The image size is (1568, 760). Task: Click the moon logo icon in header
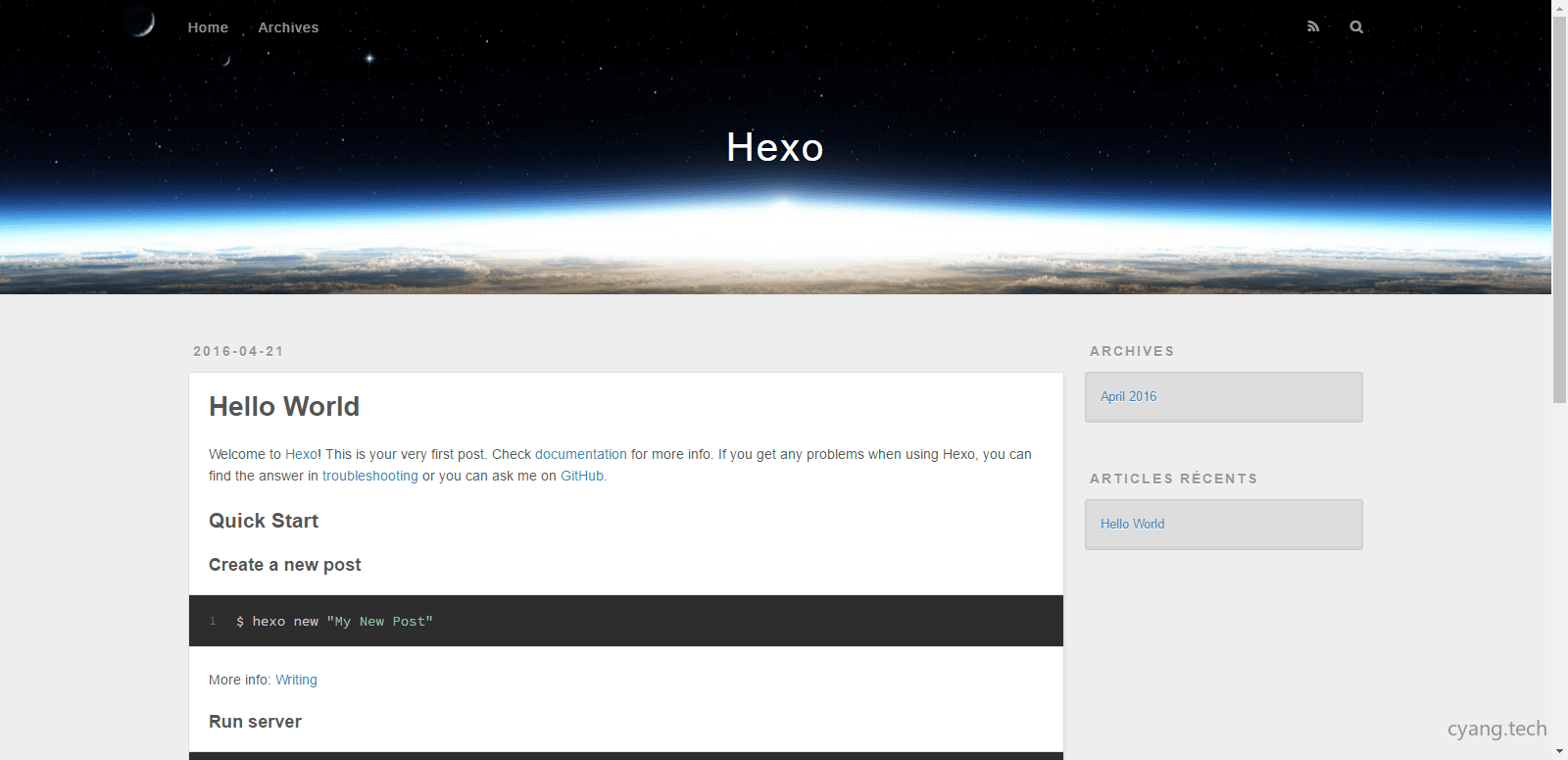141,22
